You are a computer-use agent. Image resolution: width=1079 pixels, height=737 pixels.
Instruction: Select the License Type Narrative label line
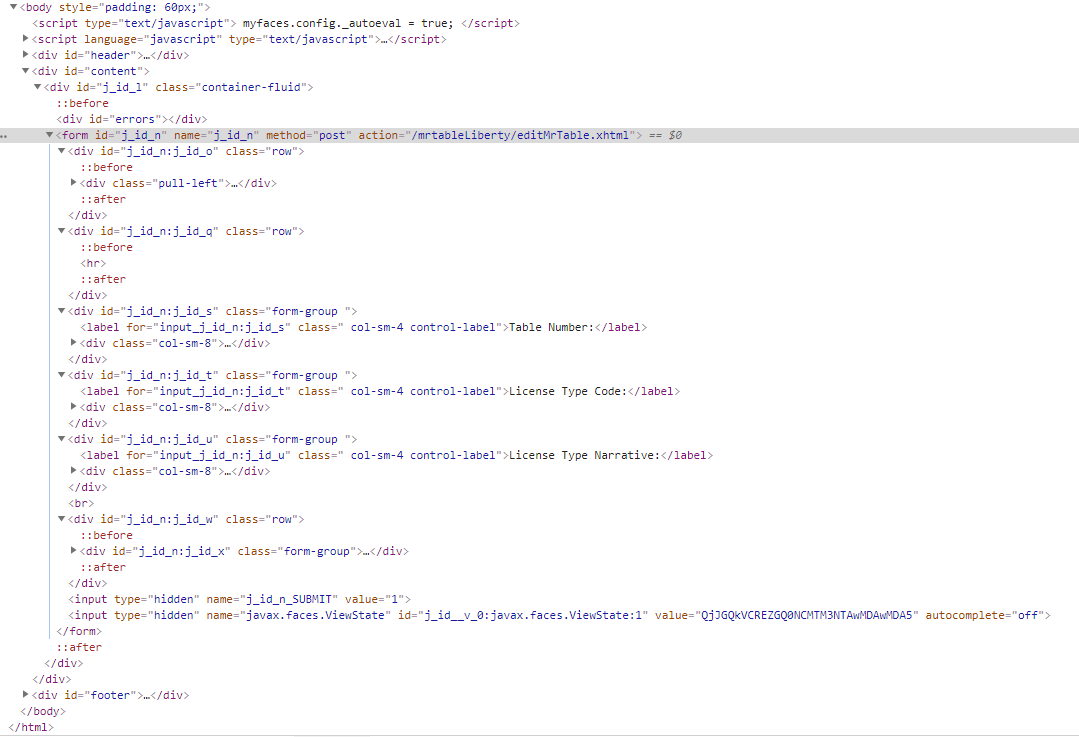click(x=397, y=456)
